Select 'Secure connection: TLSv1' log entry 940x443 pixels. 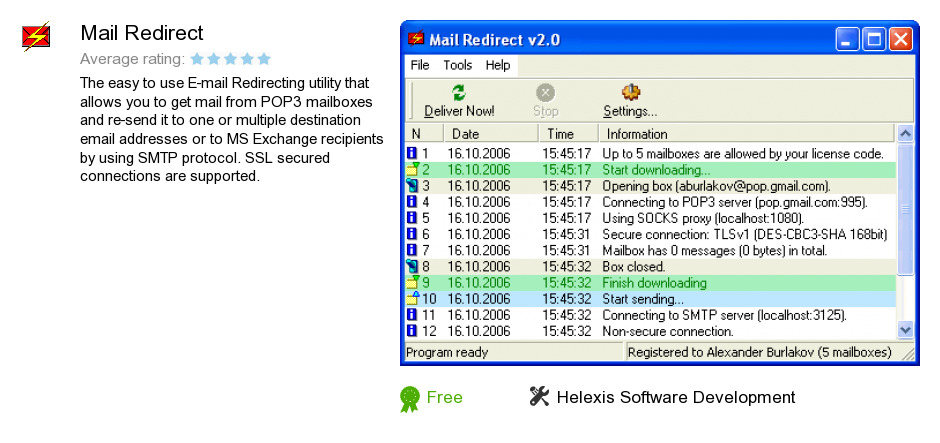click(x=650, y=234)
